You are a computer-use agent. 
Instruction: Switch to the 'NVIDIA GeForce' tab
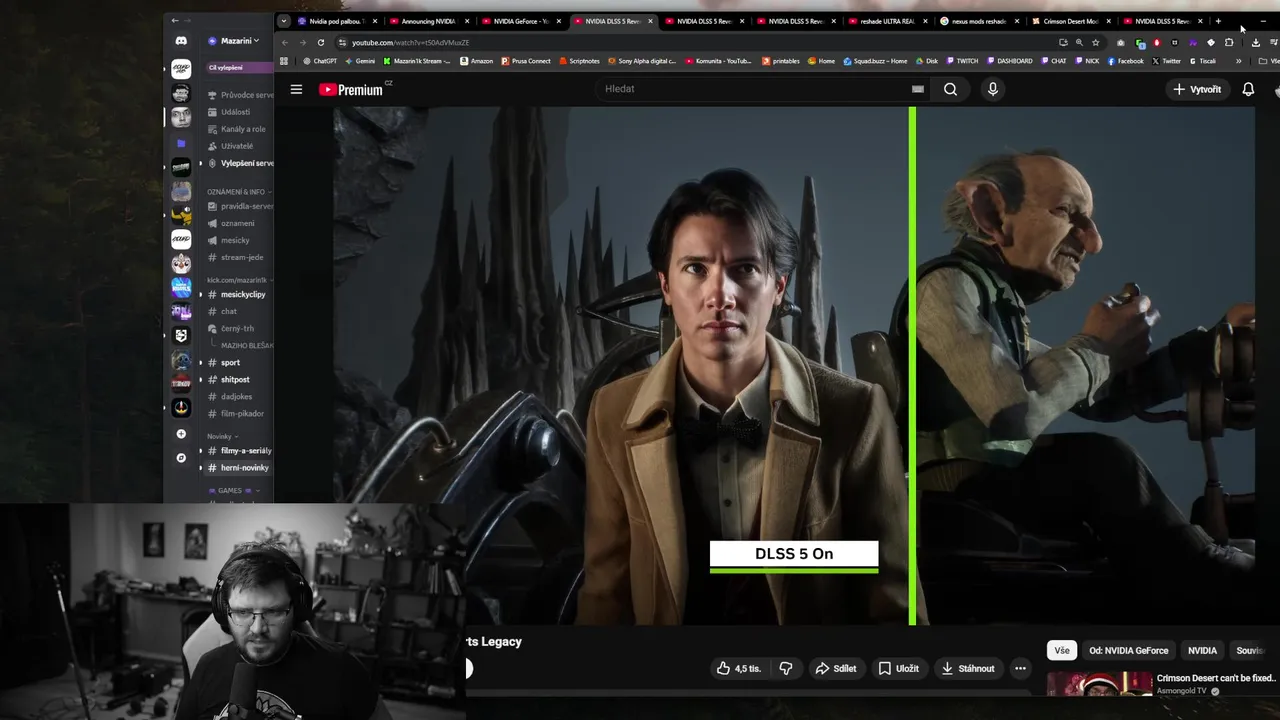pos(520,21)
